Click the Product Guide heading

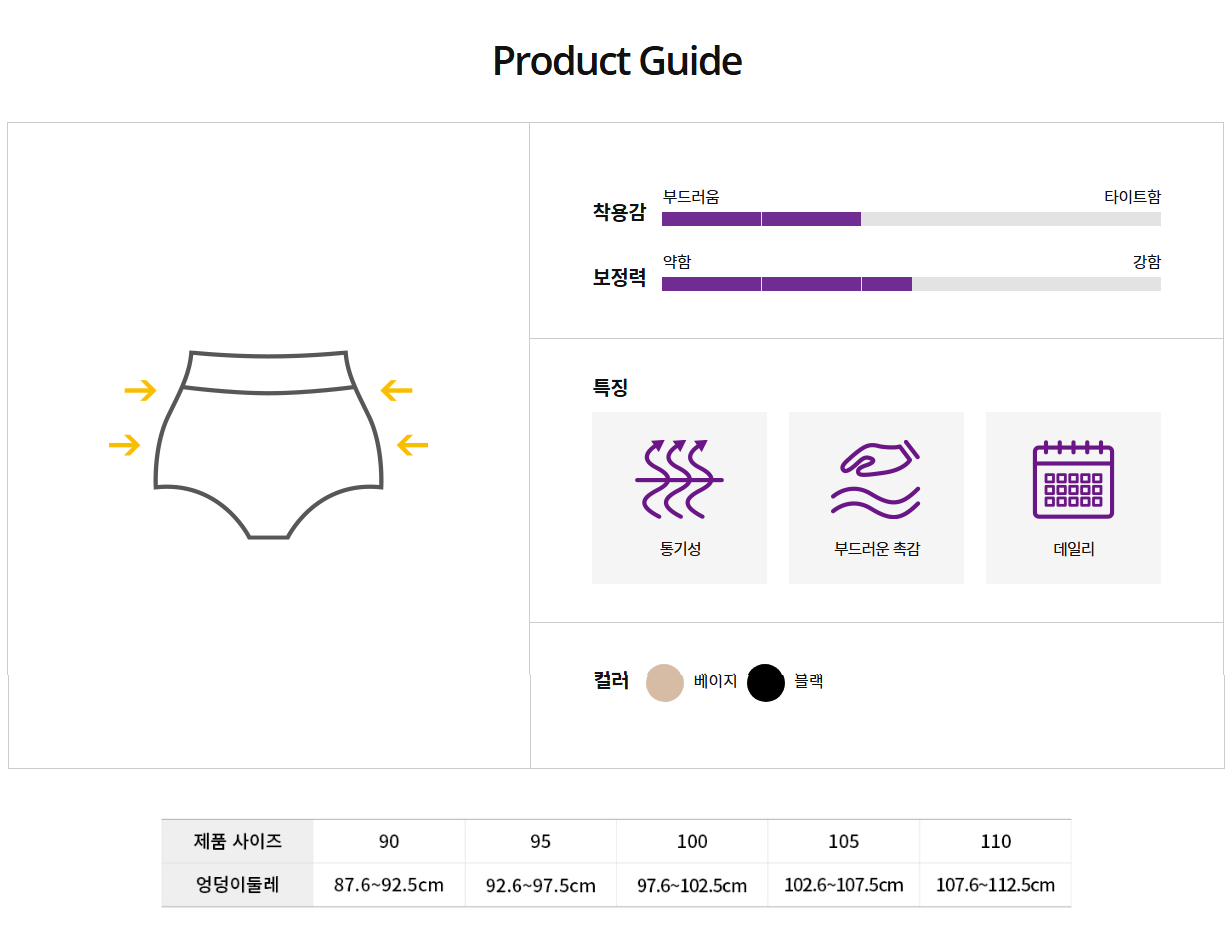tap(617, 61)
